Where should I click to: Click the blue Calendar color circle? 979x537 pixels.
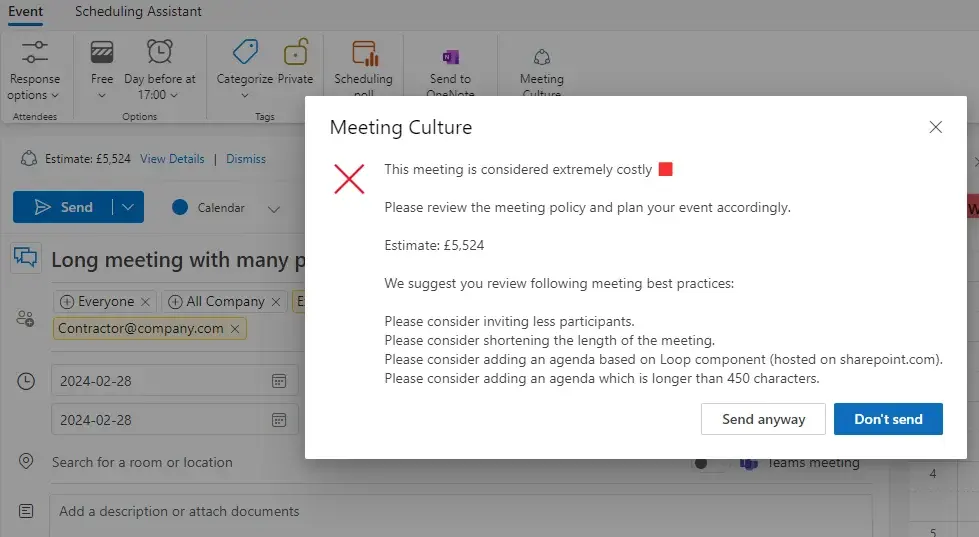tap(180, 207)
